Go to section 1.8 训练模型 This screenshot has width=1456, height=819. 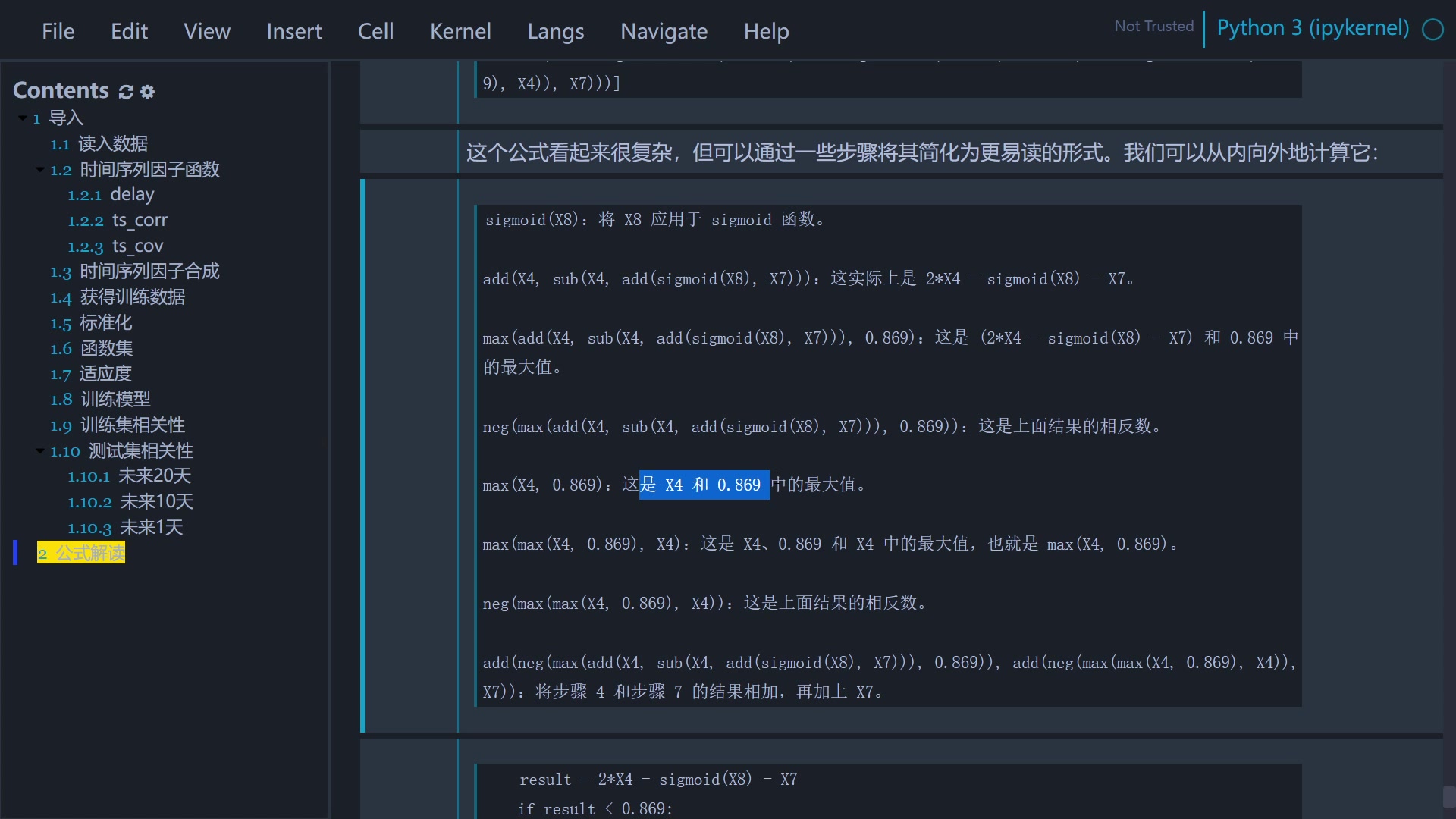pyautogui.click(x=100, y=400)
